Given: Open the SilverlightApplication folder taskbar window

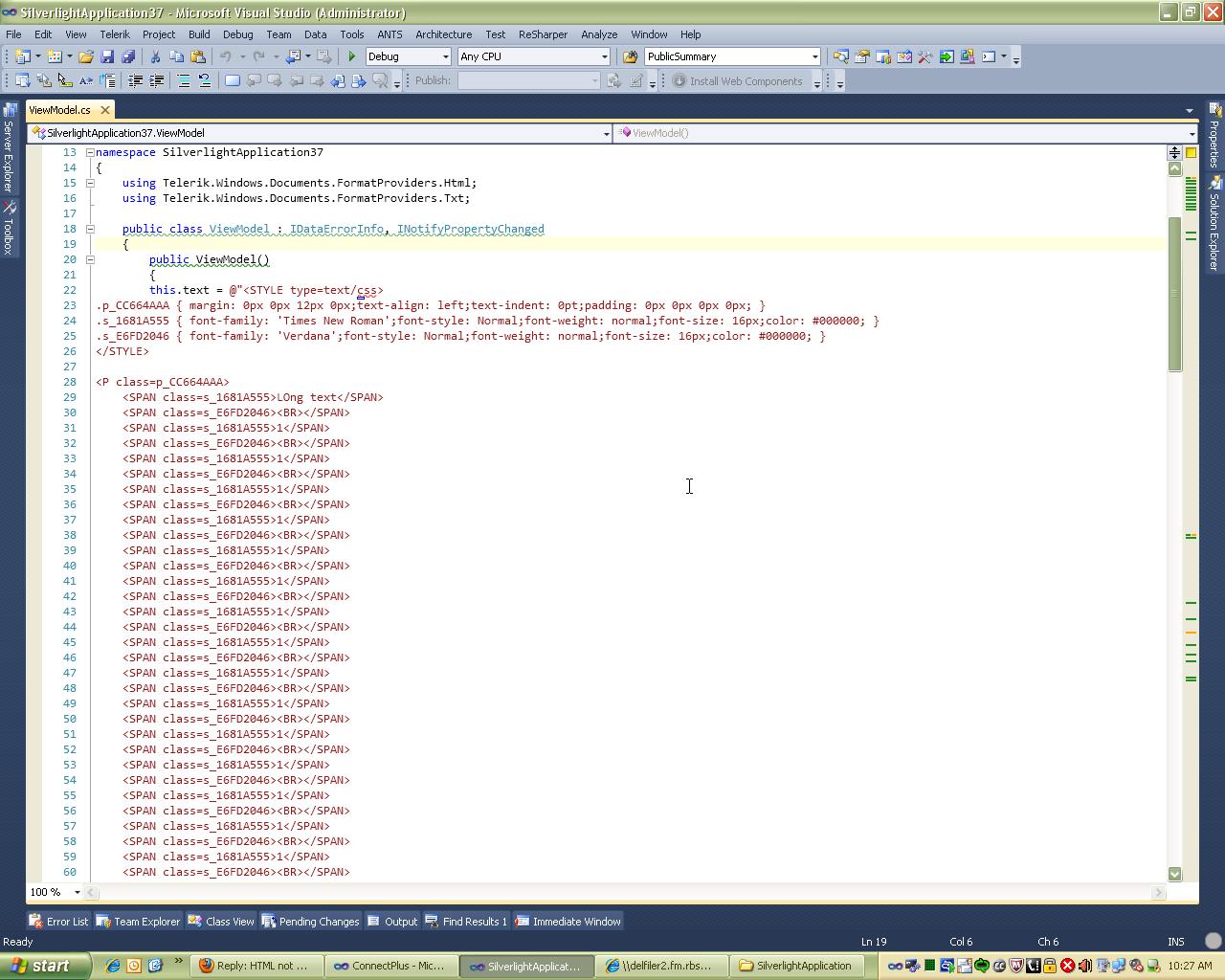Looking at the screenshot, I should (796, 966).
